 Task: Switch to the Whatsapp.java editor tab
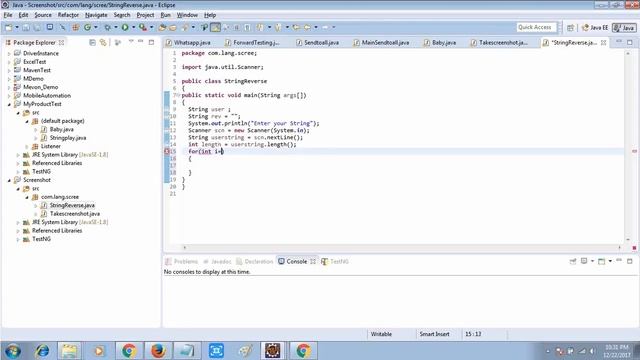tap(188, 42)
